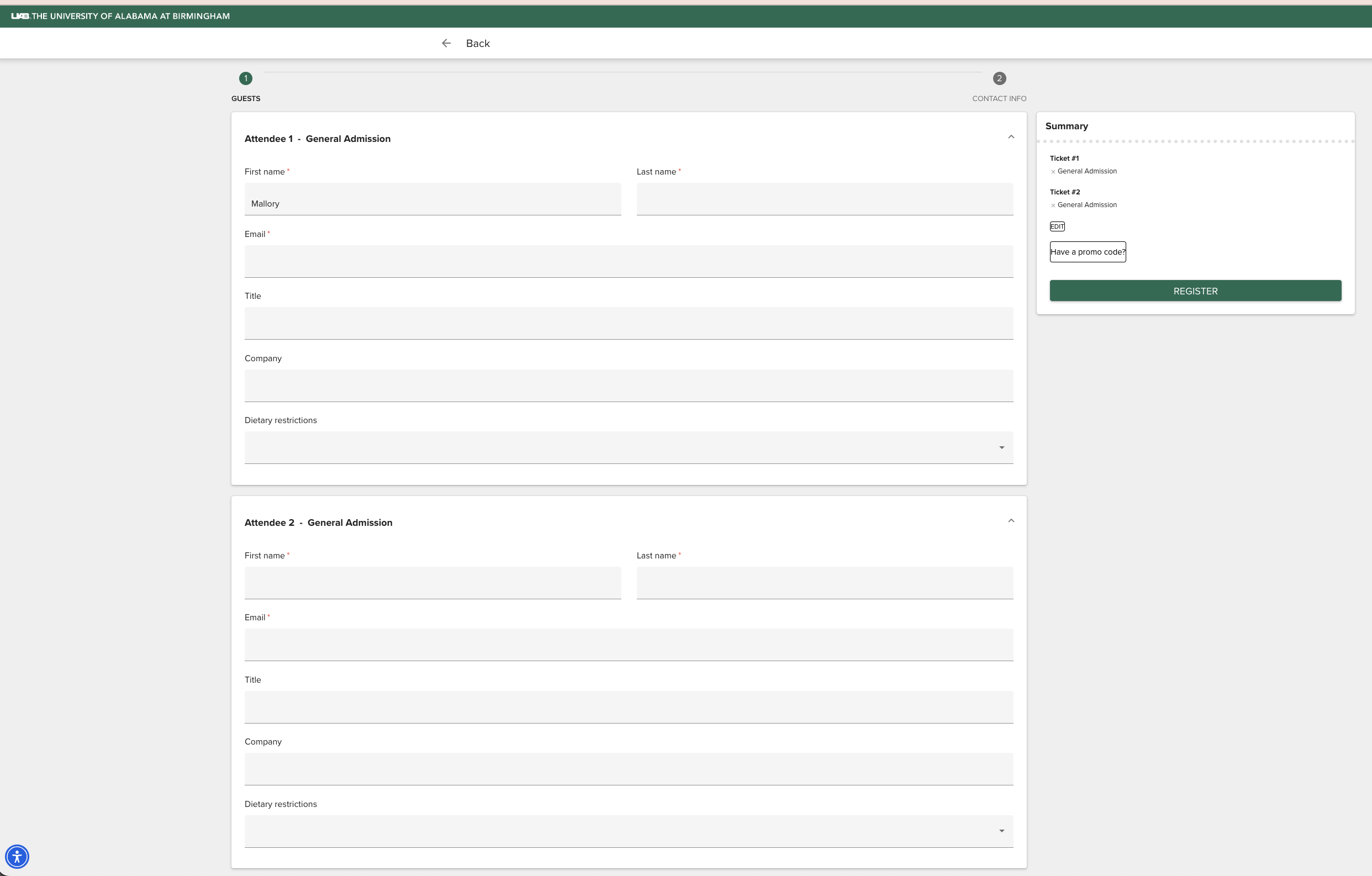Viewport: 1372px width, 876px height.
Task: Click the Back link
Action: coord(478,43)
